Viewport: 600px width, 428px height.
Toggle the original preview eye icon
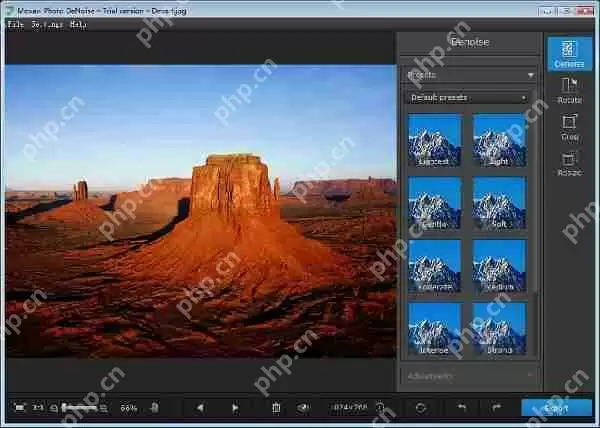303,408
